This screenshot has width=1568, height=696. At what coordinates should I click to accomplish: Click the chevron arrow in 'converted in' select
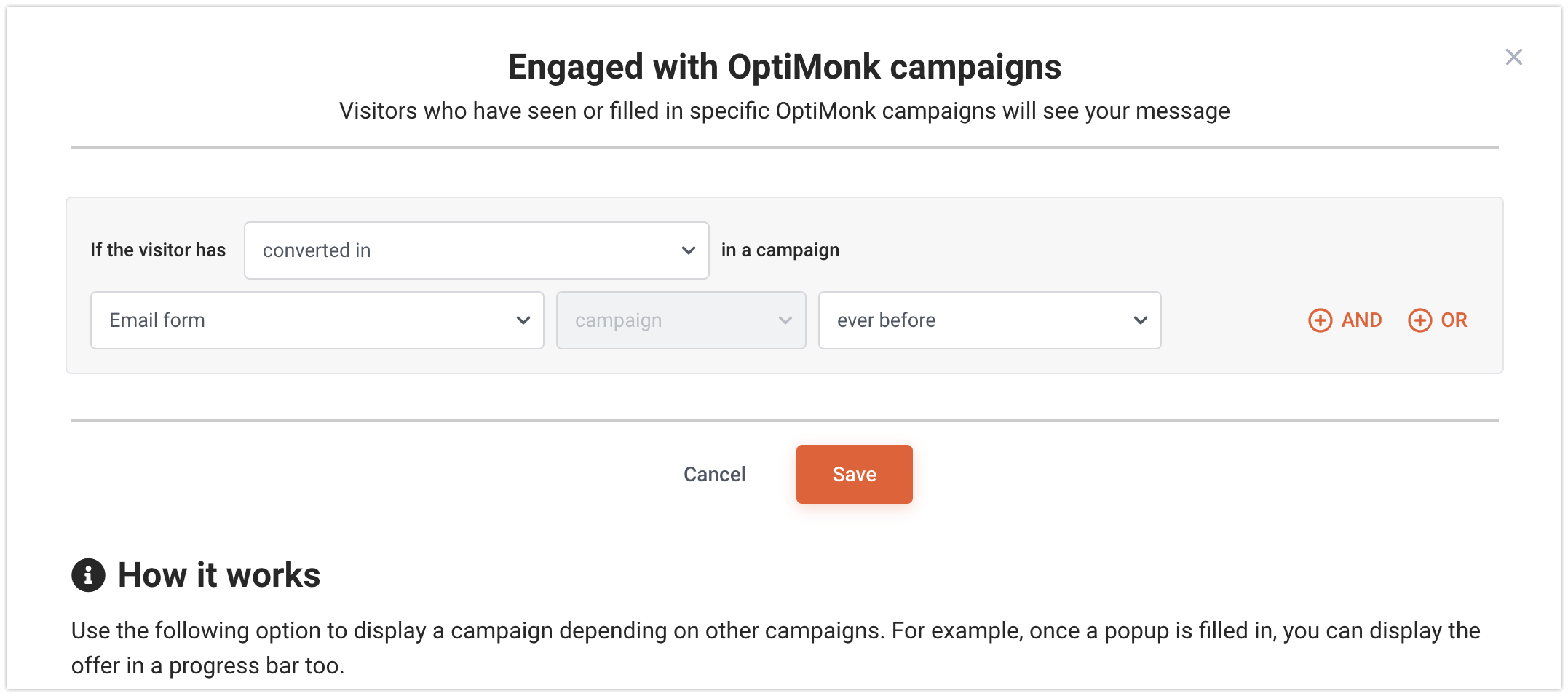click(x=688, y=250)
